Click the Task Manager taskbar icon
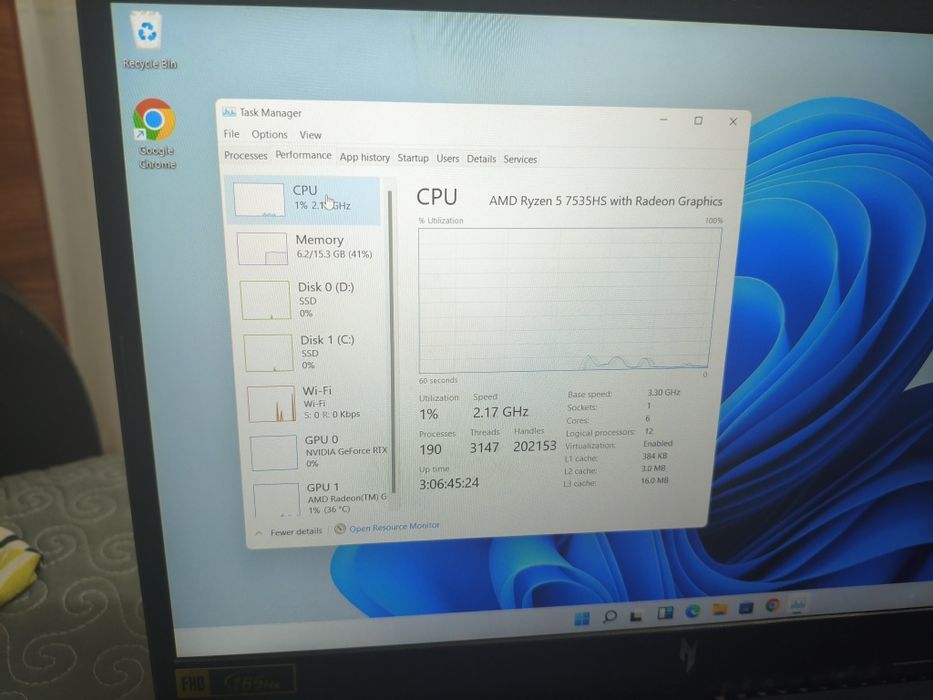 tap(798, 604)
